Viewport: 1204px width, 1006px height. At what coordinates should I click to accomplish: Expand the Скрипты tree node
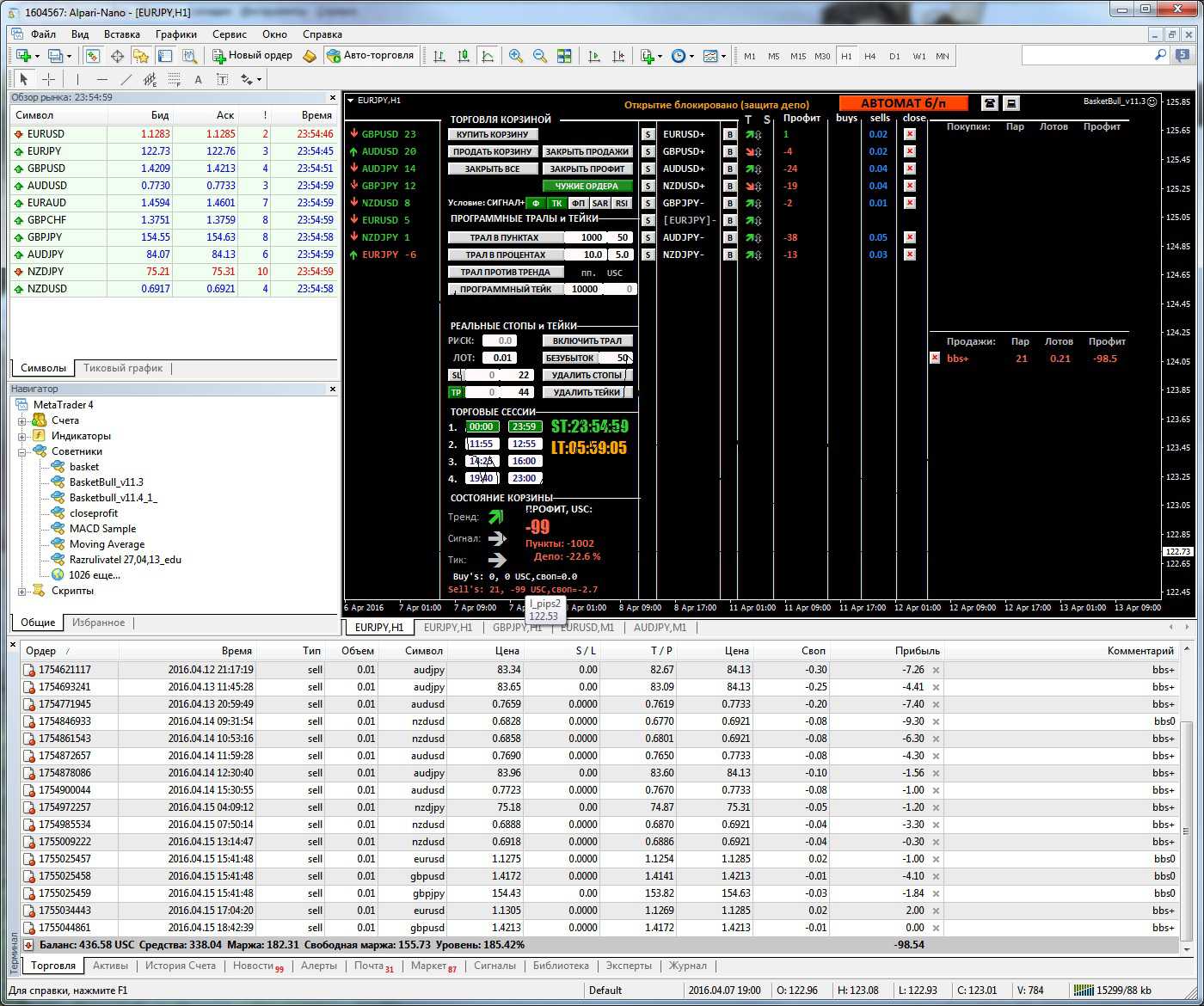click(x=22, y=591)
